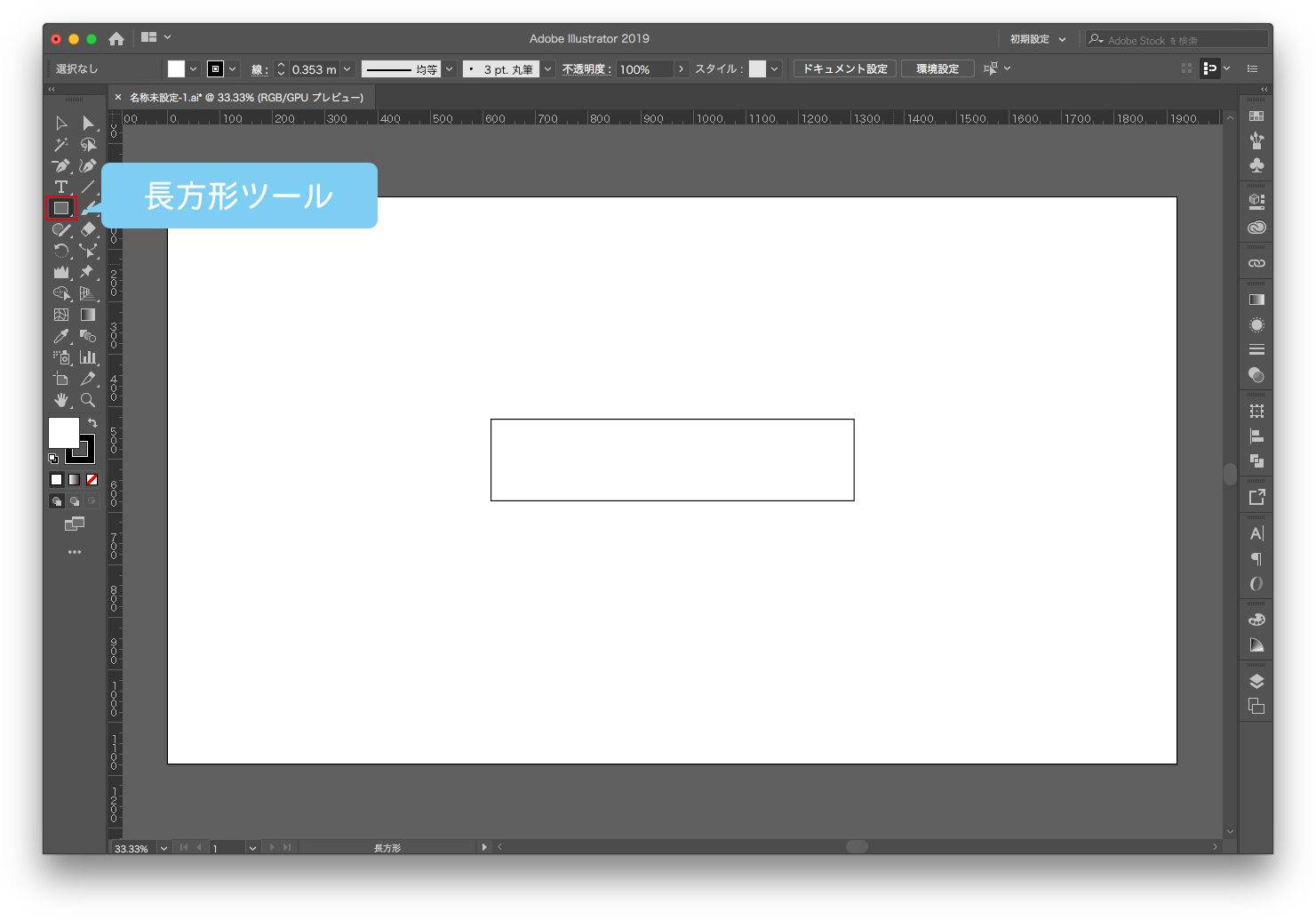Click the スタイル style swatch
This screenshot has height=920, width=1316.
(757, 68)
